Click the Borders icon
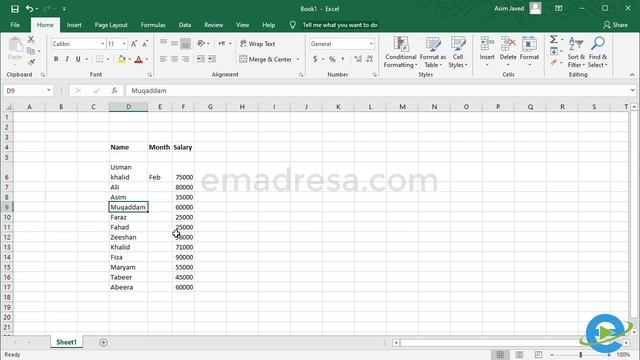This screenshot has height=360, width=640. [x=100, y=59]
